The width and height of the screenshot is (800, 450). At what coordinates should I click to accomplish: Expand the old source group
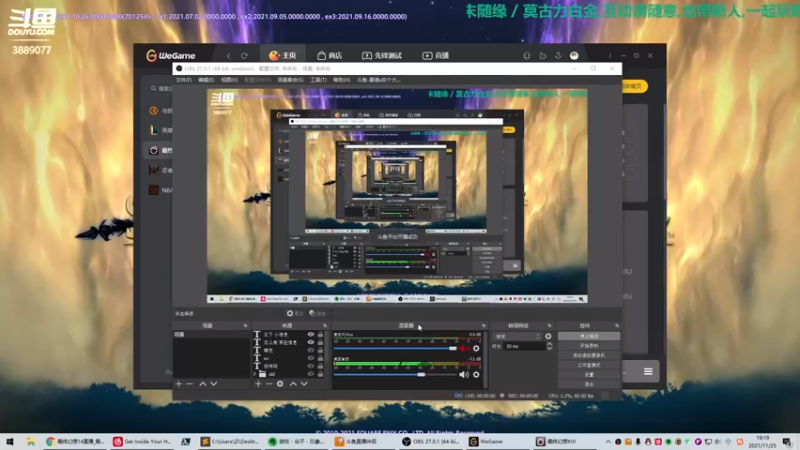point(255,374)
